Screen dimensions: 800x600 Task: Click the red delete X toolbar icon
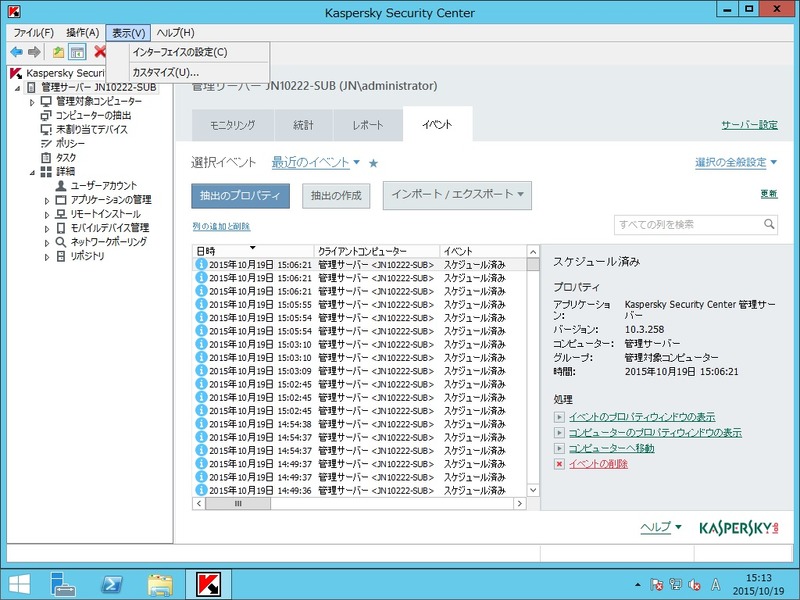pyautogui.click(x=99, y=52)
